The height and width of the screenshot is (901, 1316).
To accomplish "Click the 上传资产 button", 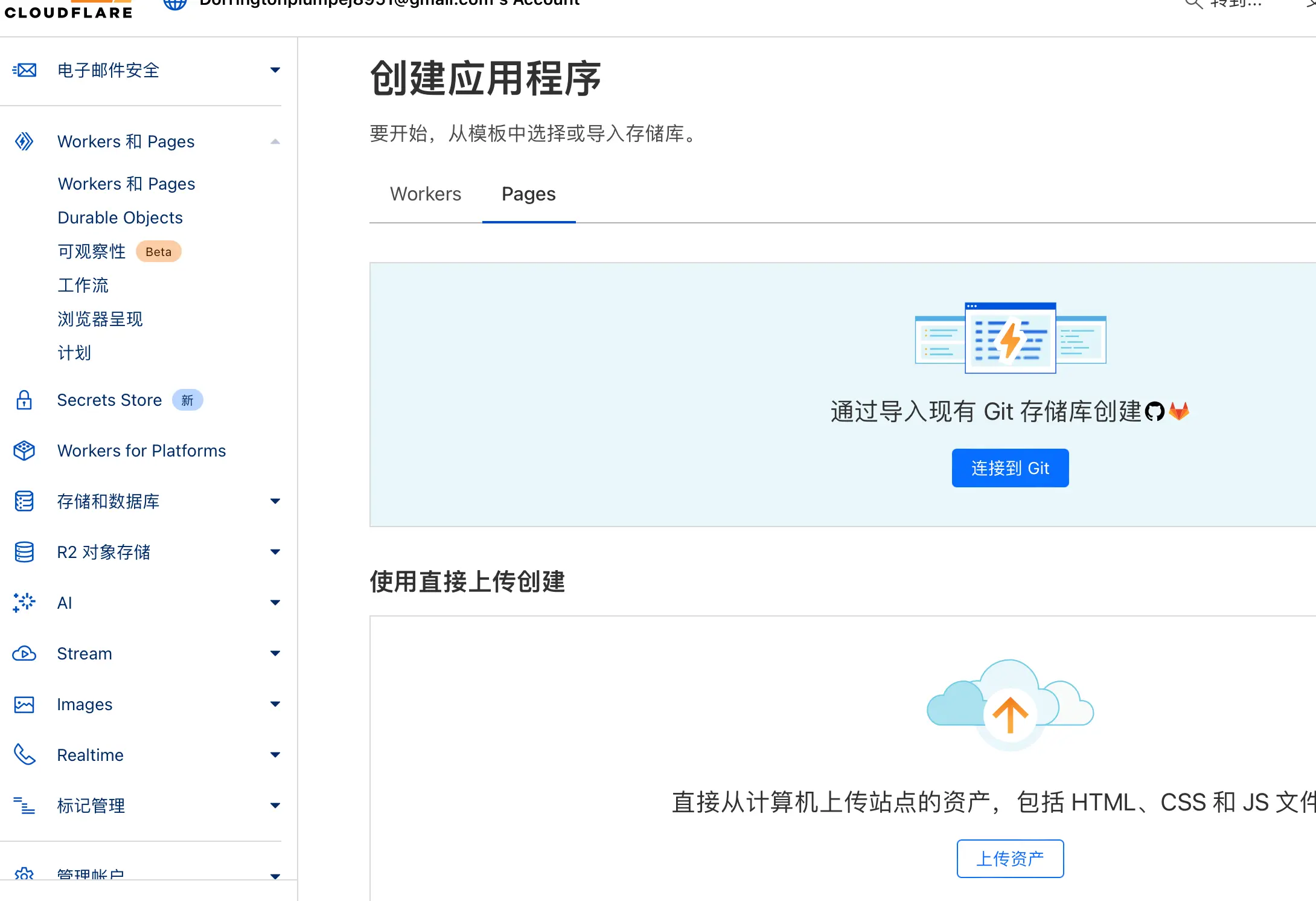I will tap(1010, 858).
